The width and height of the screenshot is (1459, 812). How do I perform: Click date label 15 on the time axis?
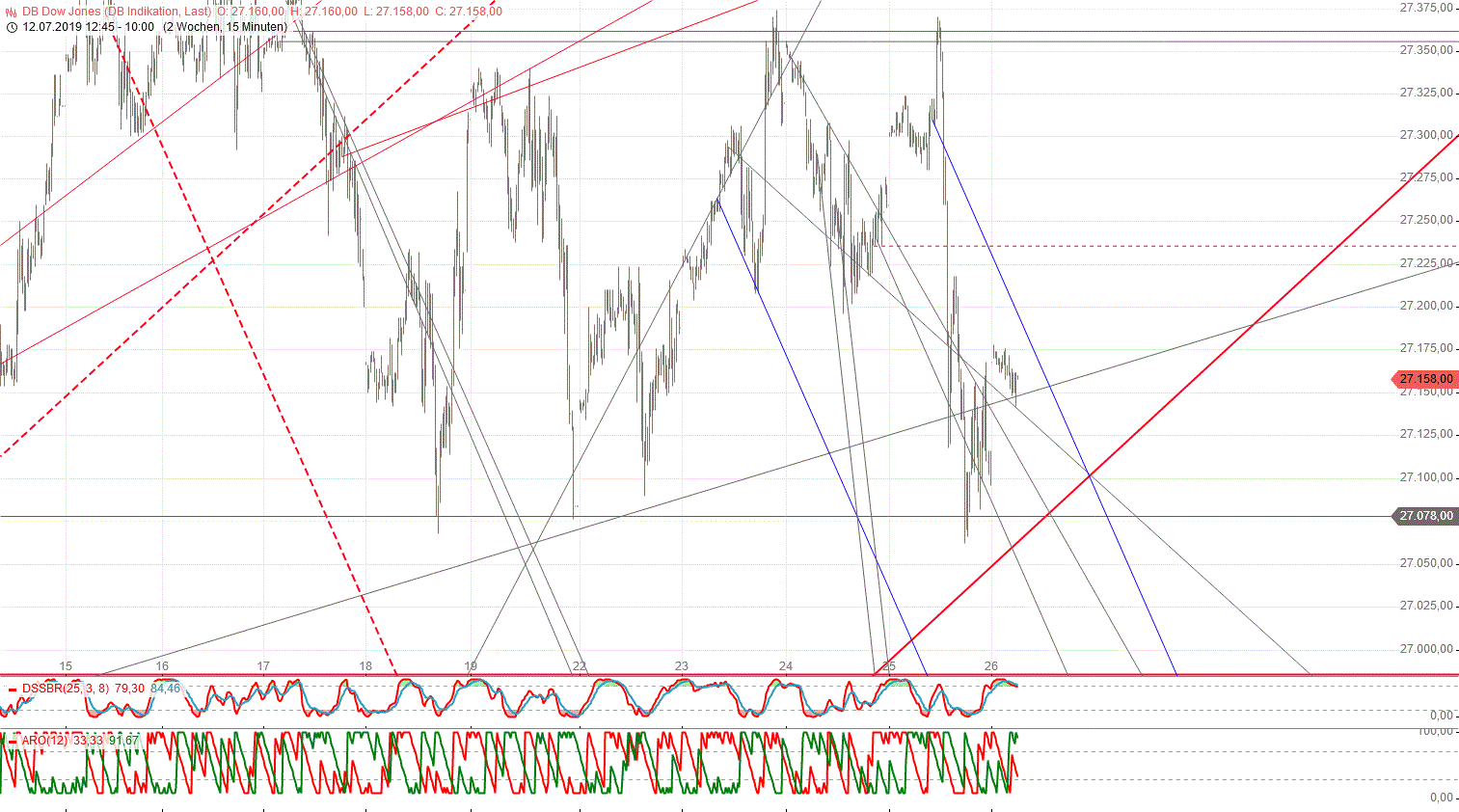click(66, 666)
